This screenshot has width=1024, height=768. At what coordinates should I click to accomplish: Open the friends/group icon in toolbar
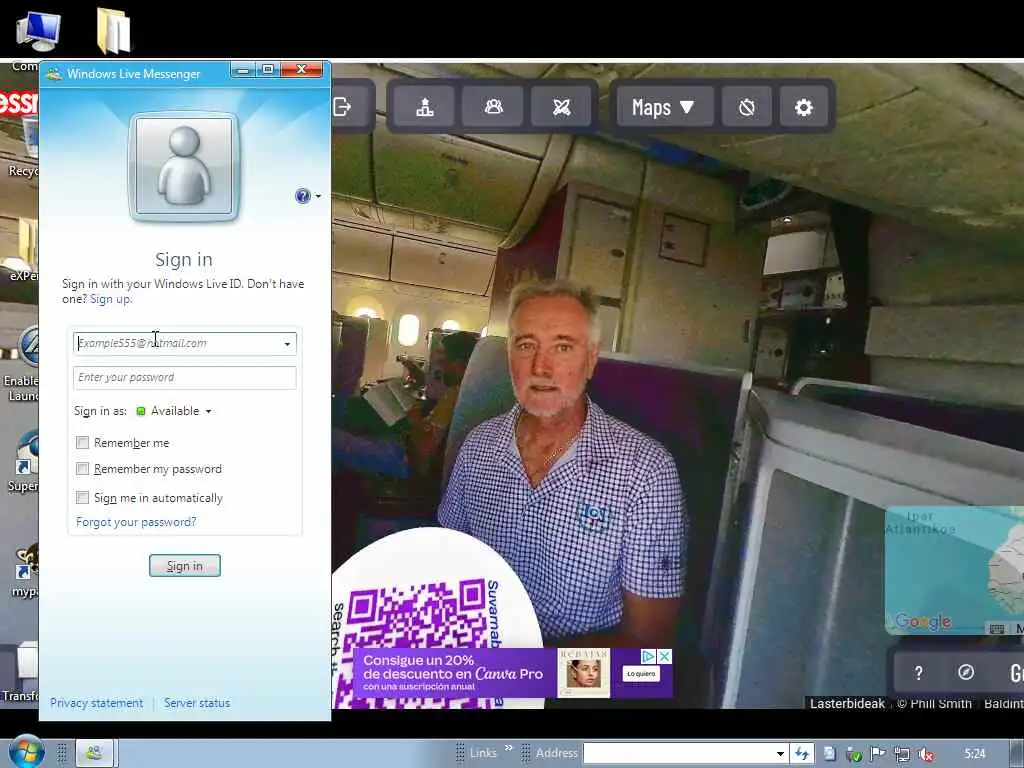(494, 106)
